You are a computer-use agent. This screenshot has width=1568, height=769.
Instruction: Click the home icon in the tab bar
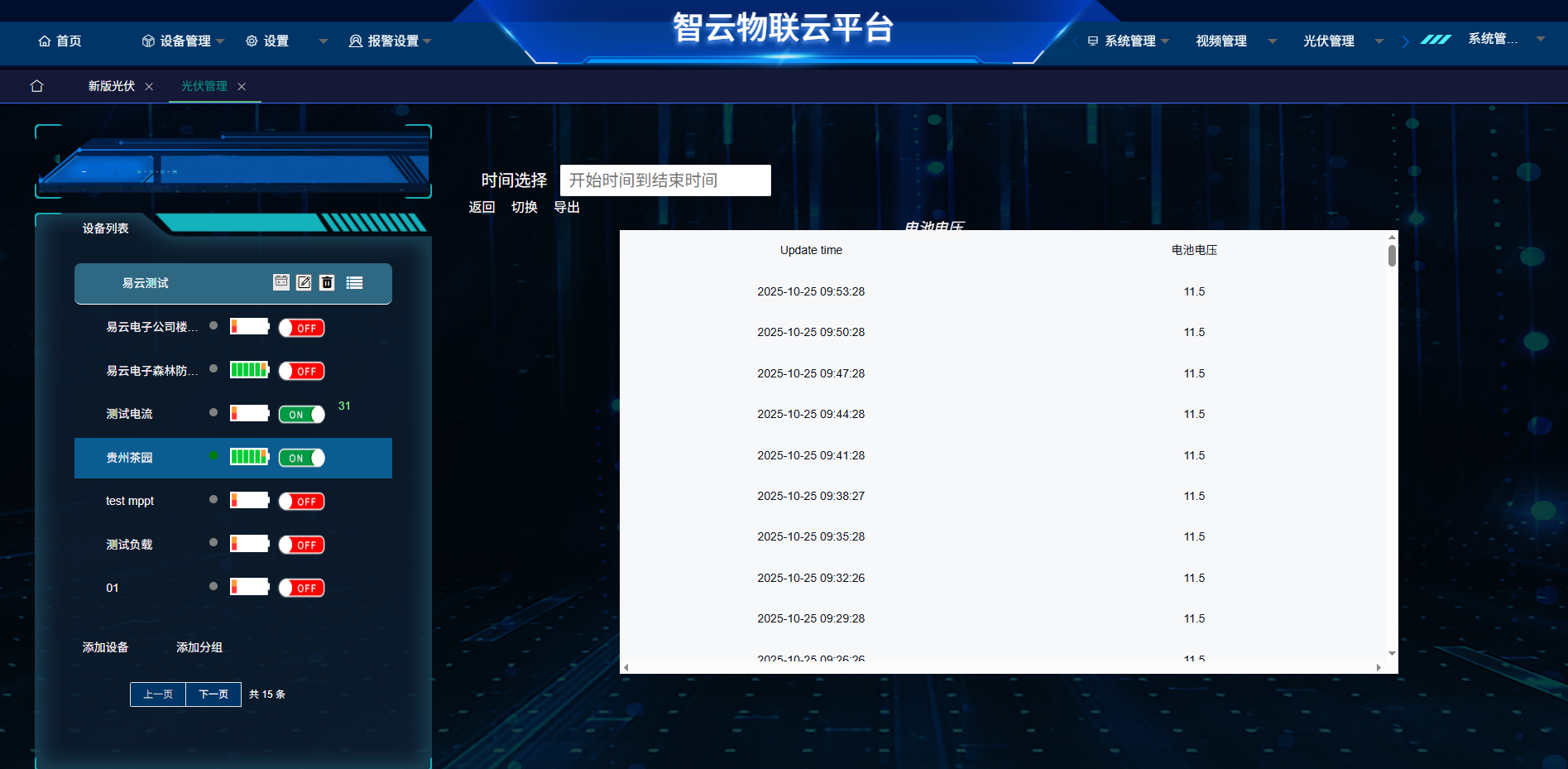pos(36,86)
